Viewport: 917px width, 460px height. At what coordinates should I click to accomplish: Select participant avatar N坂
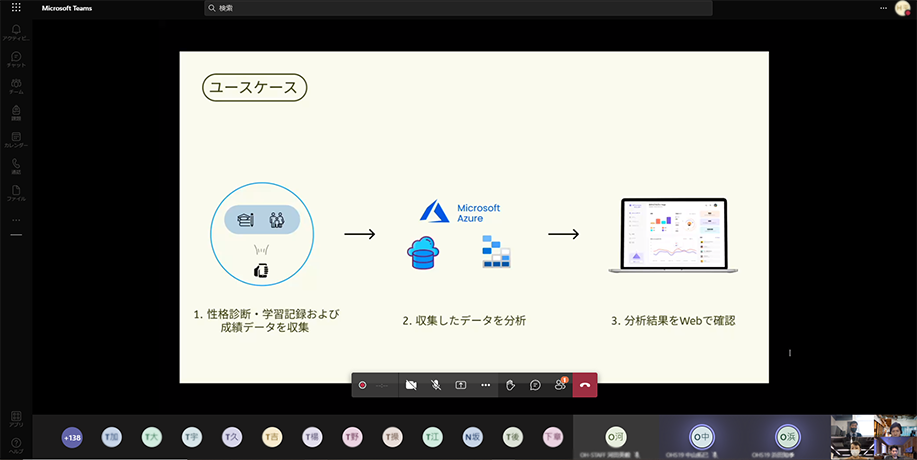click(x=473, y=437)
